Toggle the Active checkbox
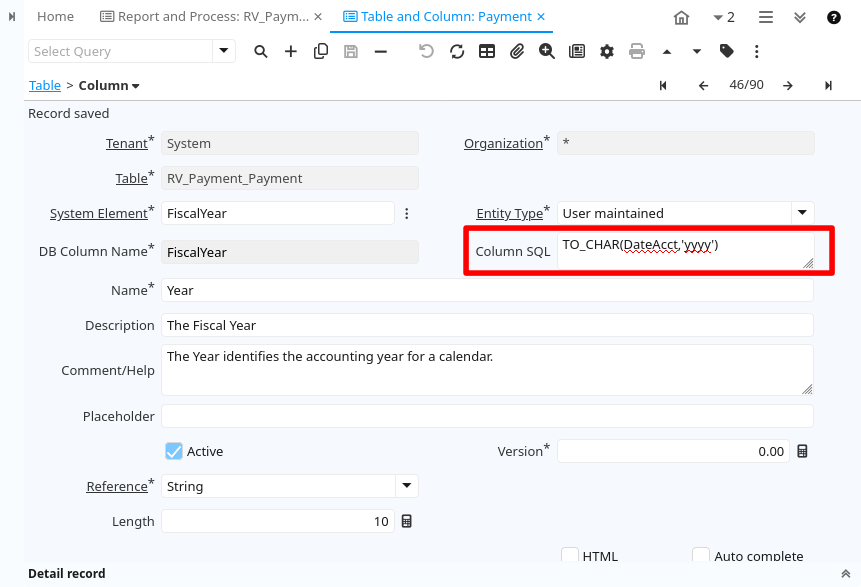The height and width of the screenshot is (587, 861). click(173, 451)
